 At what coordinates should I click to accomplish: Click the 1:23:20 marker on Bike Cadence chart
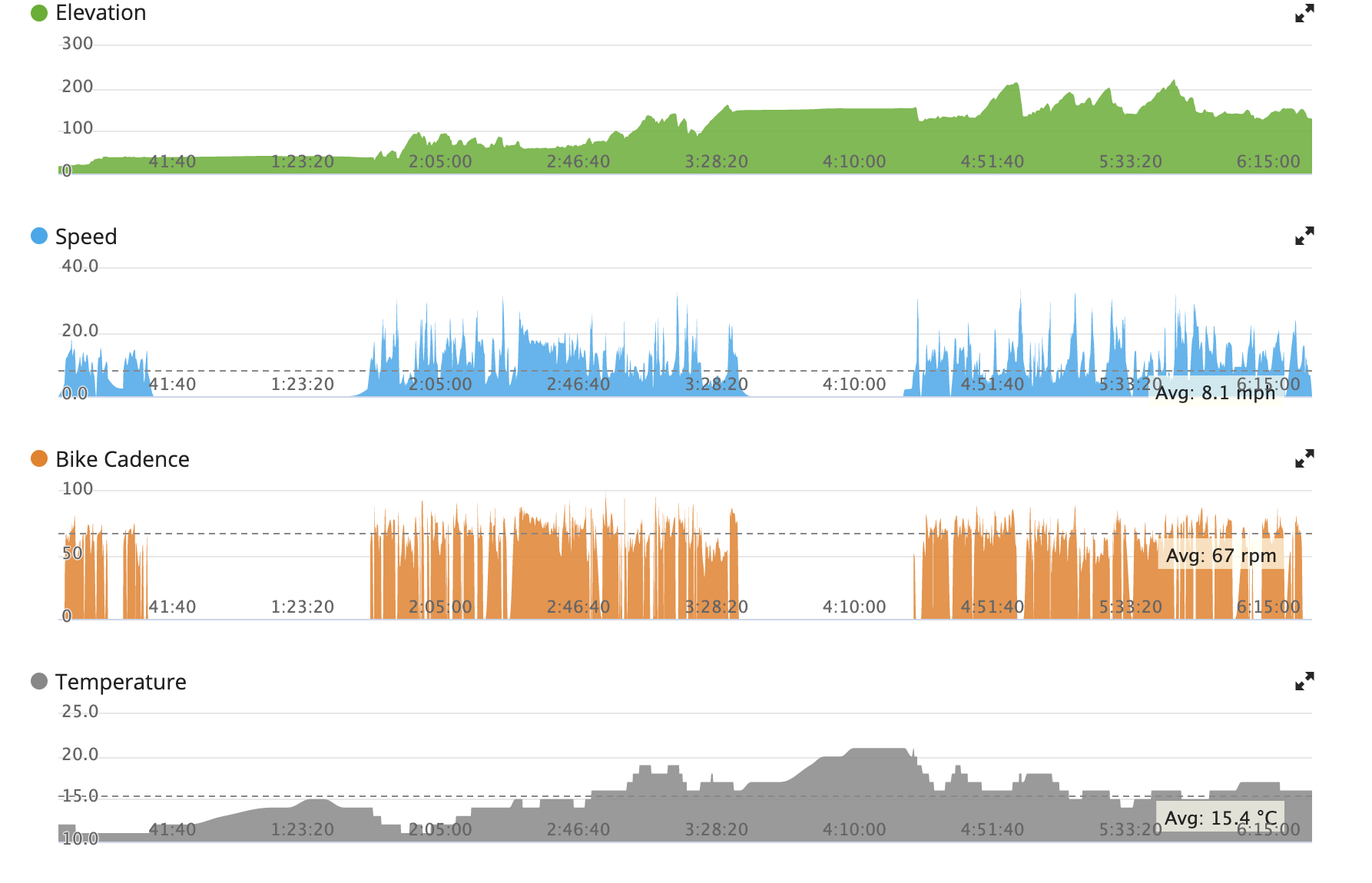click(303, 607)
